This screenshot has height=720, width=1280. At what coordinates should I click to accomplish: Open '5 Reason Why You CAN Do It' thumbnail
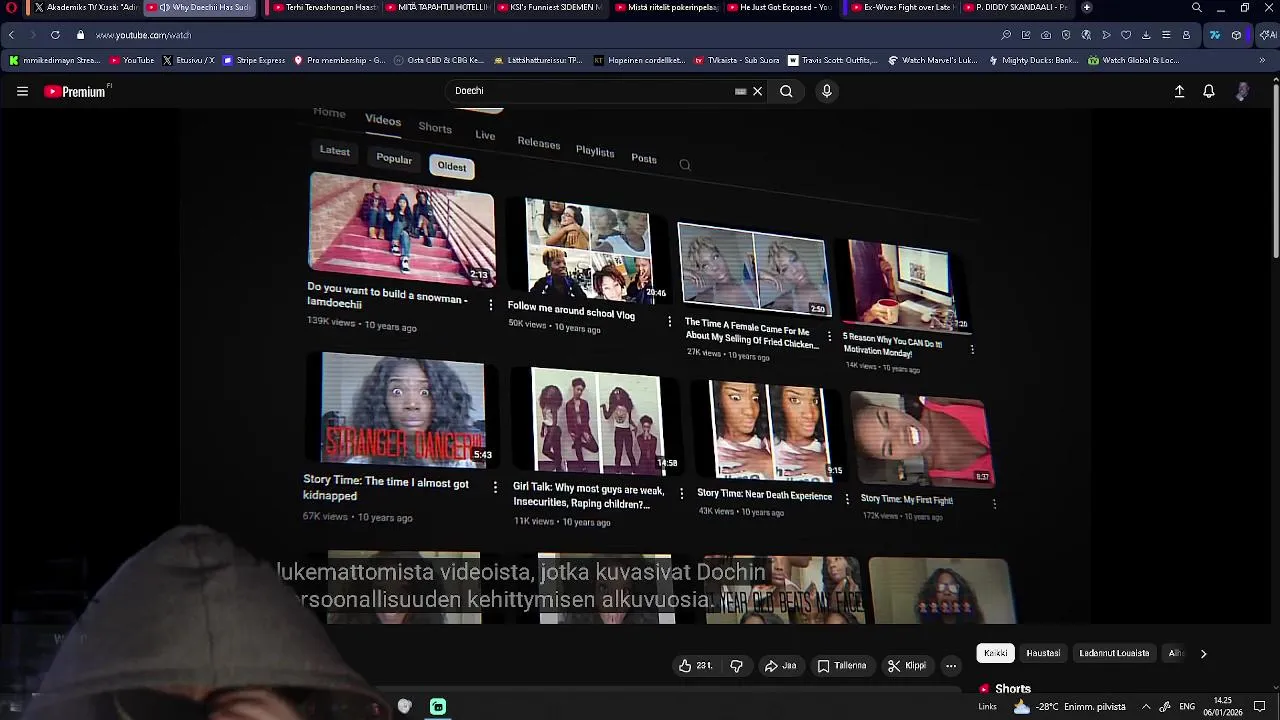pos(906,285)
